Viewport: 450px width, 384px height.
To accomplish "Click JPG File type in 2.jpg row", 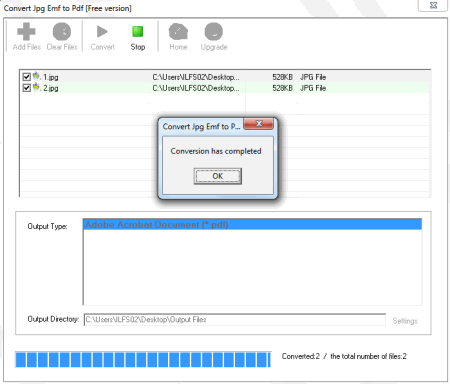I will (x=313, y=88).
